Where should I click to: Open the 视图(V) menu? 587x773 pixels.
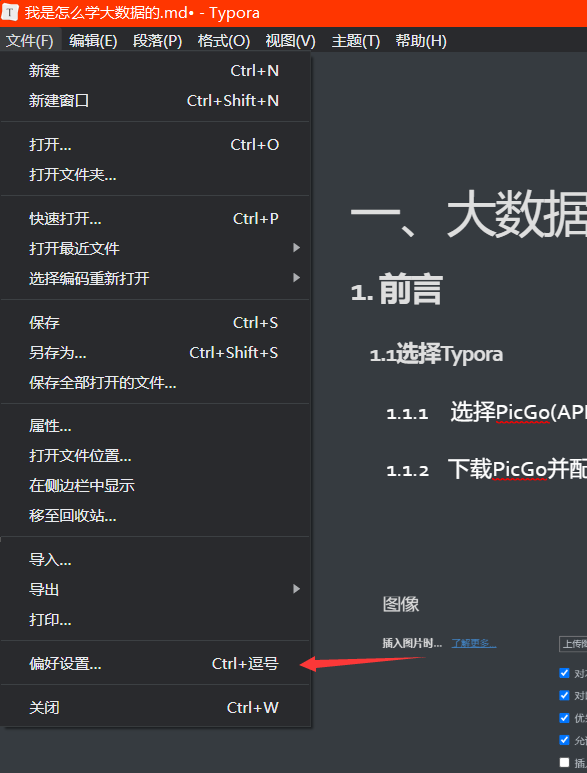[x=290, y=40]
